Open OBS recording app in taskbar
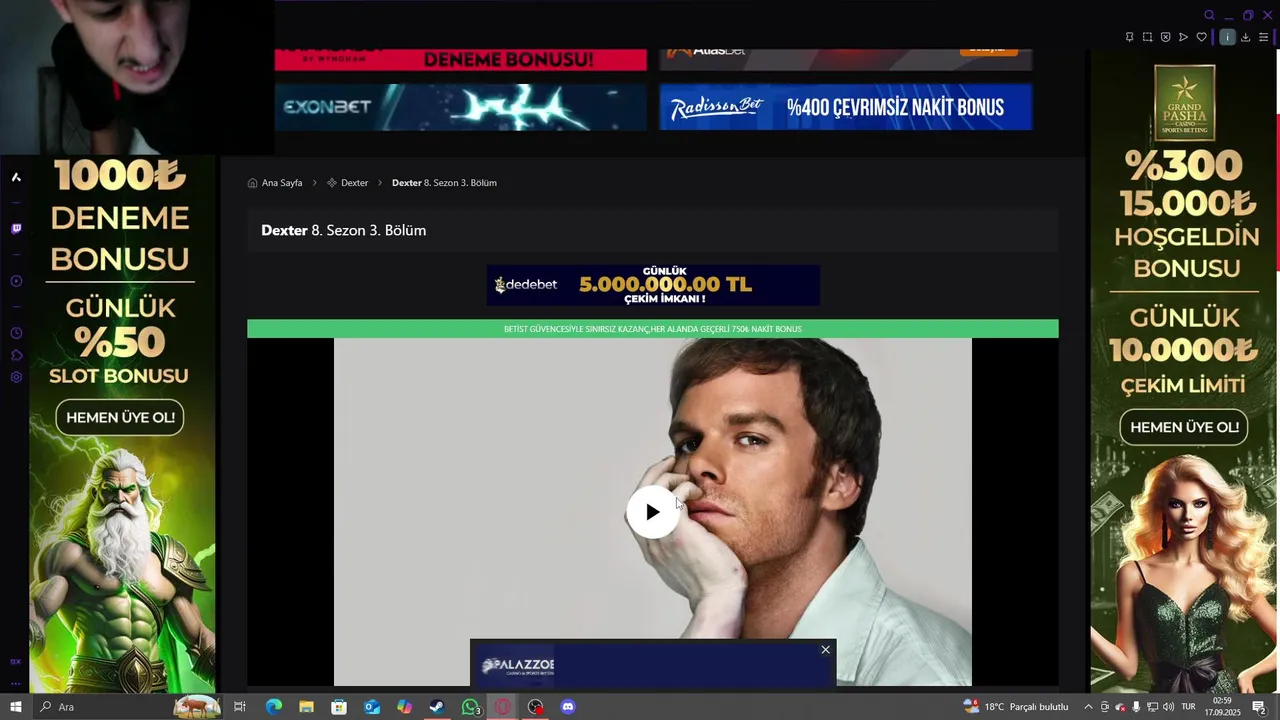 coord(536,707)
